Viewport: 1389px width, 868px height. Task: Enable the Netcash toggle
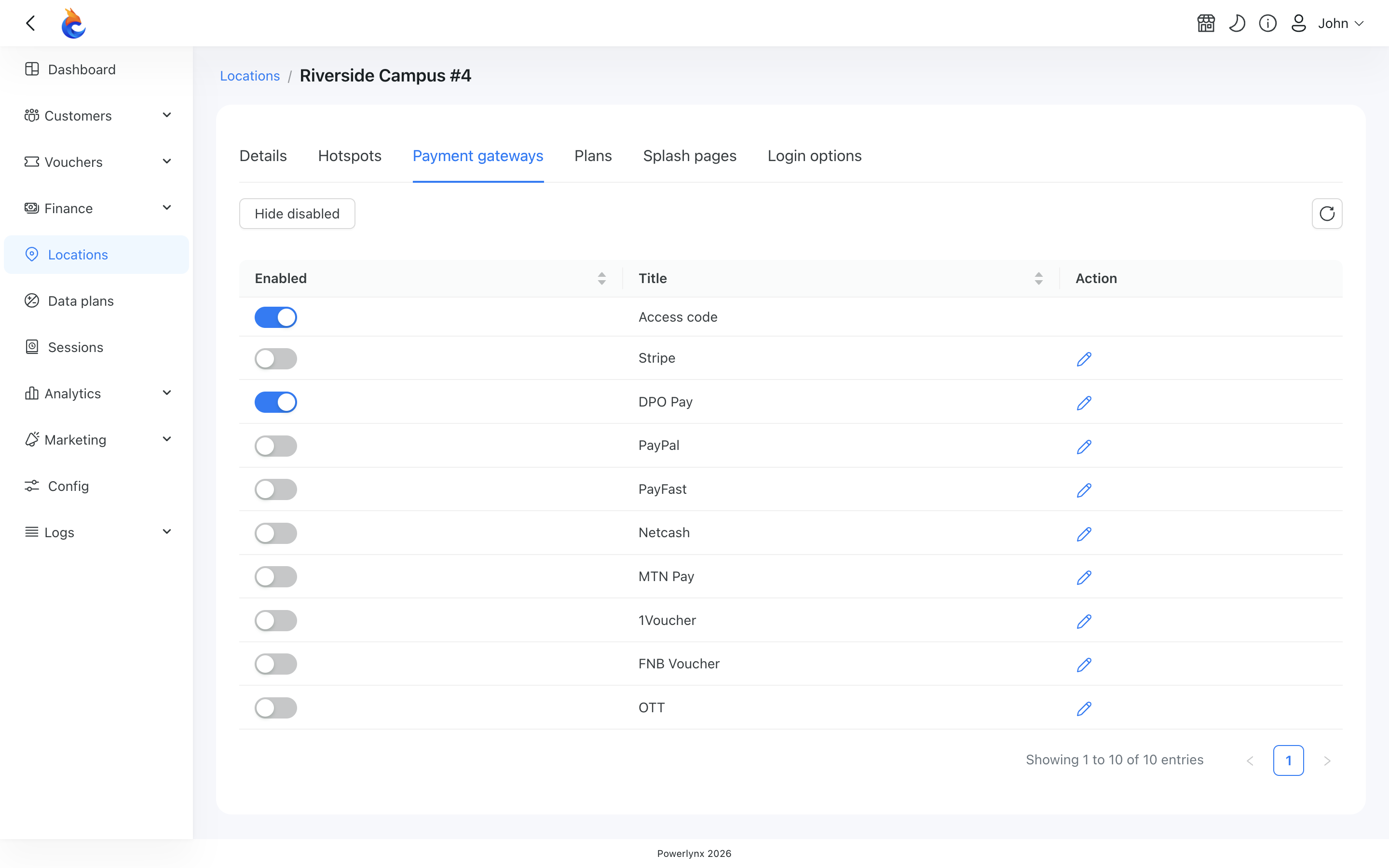click(x=275, y=533)
